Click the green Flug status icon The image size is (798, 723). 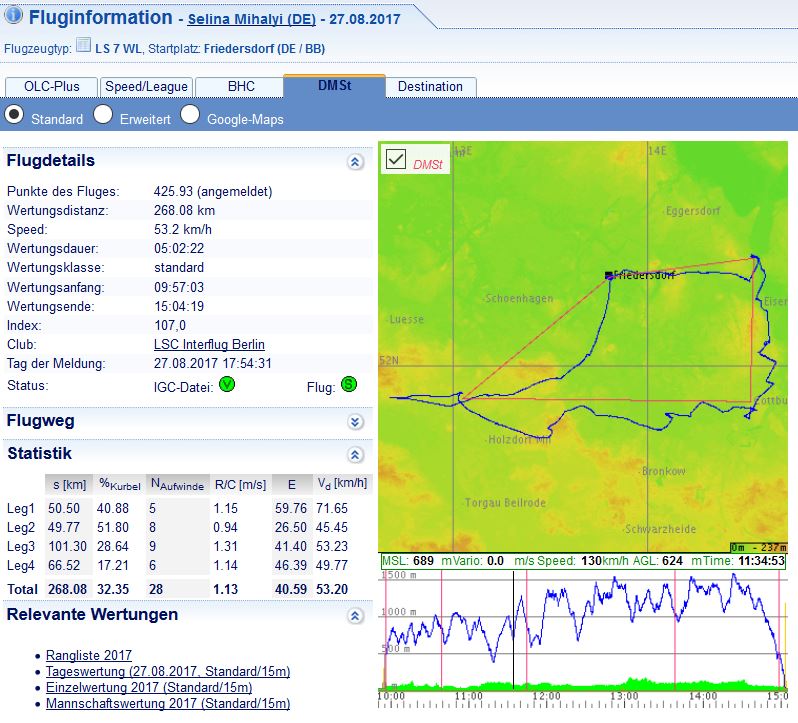[x=349, y=385]
